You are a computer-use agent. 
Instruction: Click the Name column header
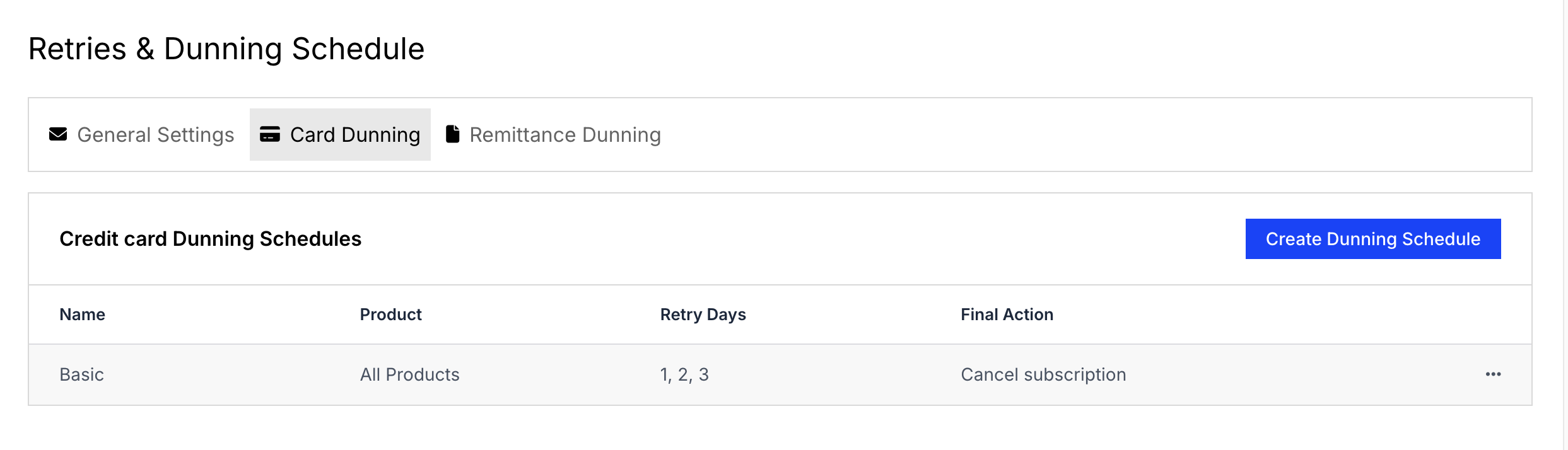point(83,314)
